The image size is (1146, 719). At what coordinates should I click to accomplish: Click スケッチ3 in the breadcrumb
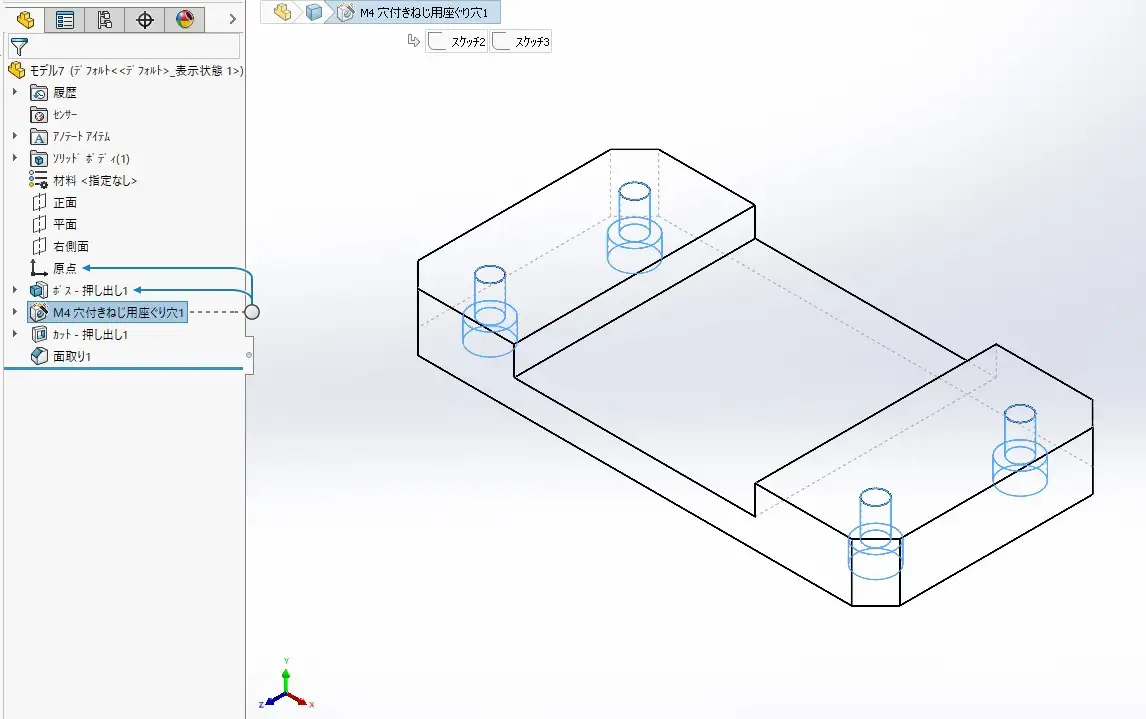521,42
